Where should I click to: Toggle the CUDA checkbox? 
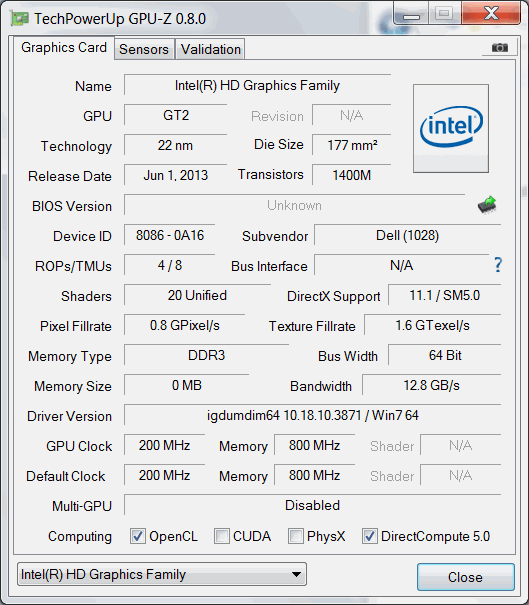[221, 536]
